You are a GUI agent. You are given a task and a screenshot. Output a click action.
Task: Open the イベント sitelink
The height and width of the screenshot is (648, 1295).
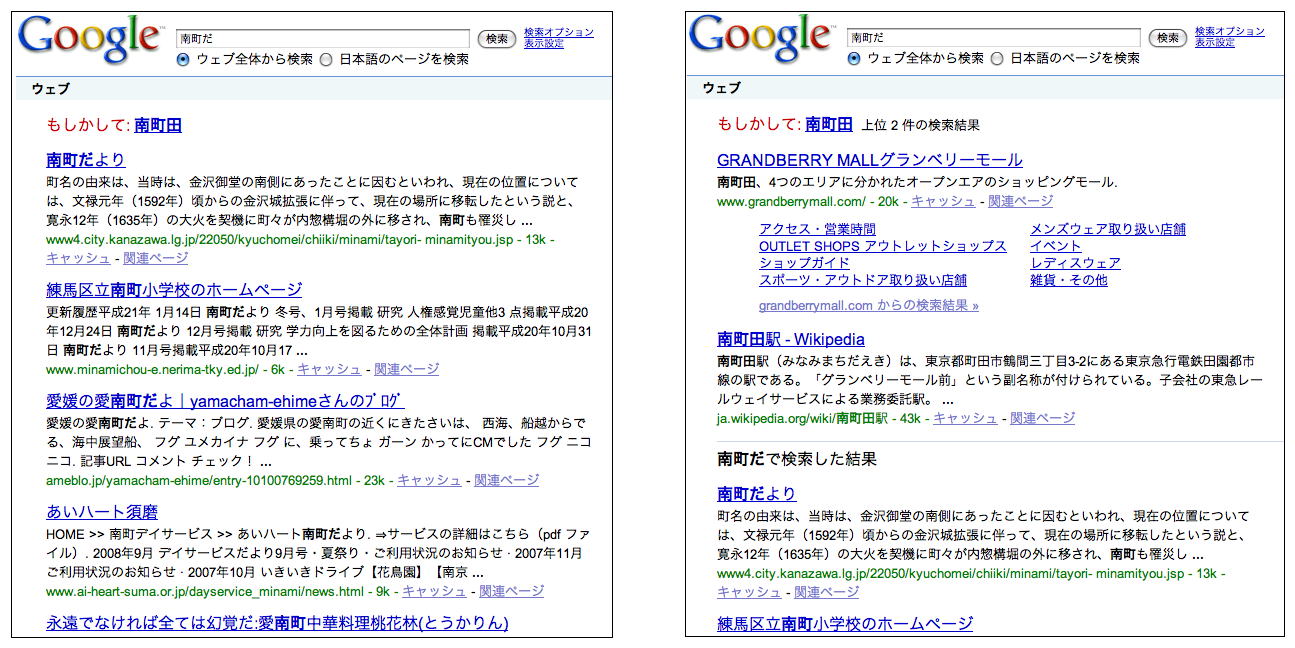(1056, 246)
